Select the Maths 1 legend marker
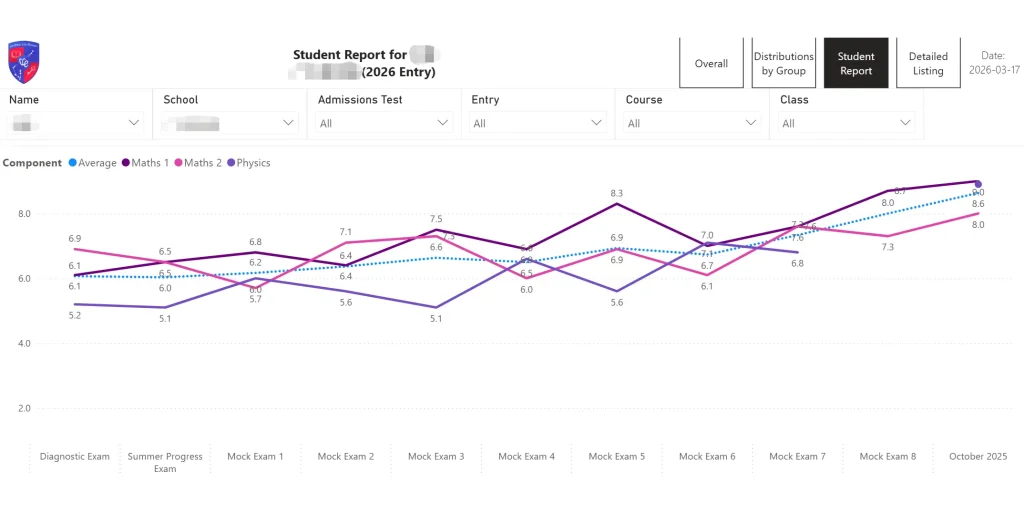This screenshot has height=513, width=1024. [x=126, y=163]
